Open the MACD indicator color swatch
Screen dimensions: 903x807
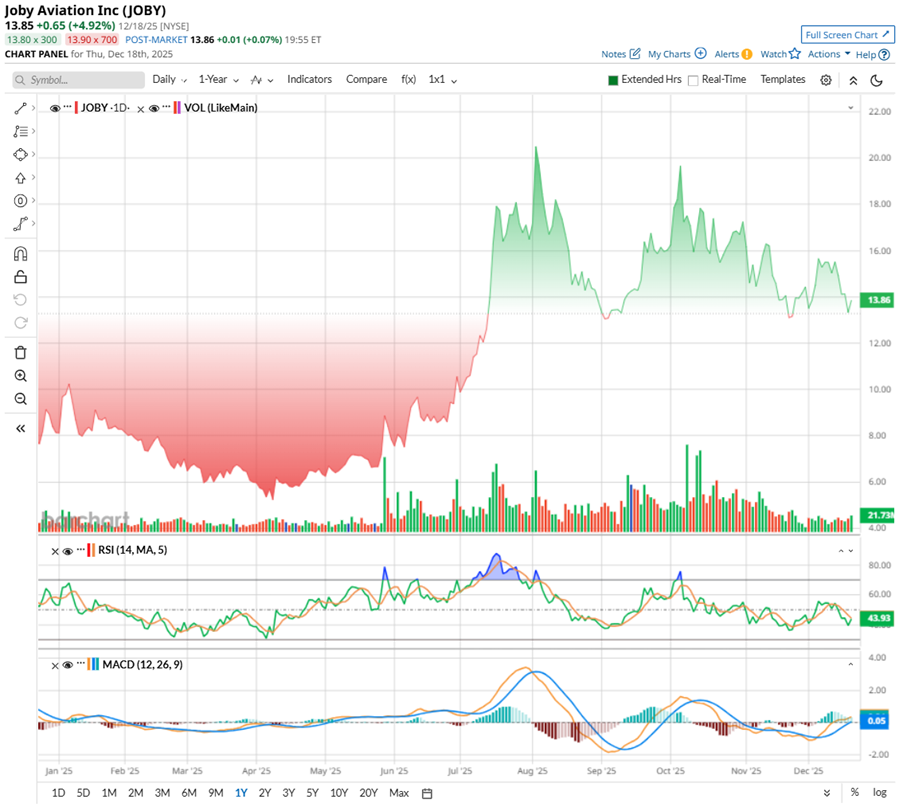click(x=93, y=665)
